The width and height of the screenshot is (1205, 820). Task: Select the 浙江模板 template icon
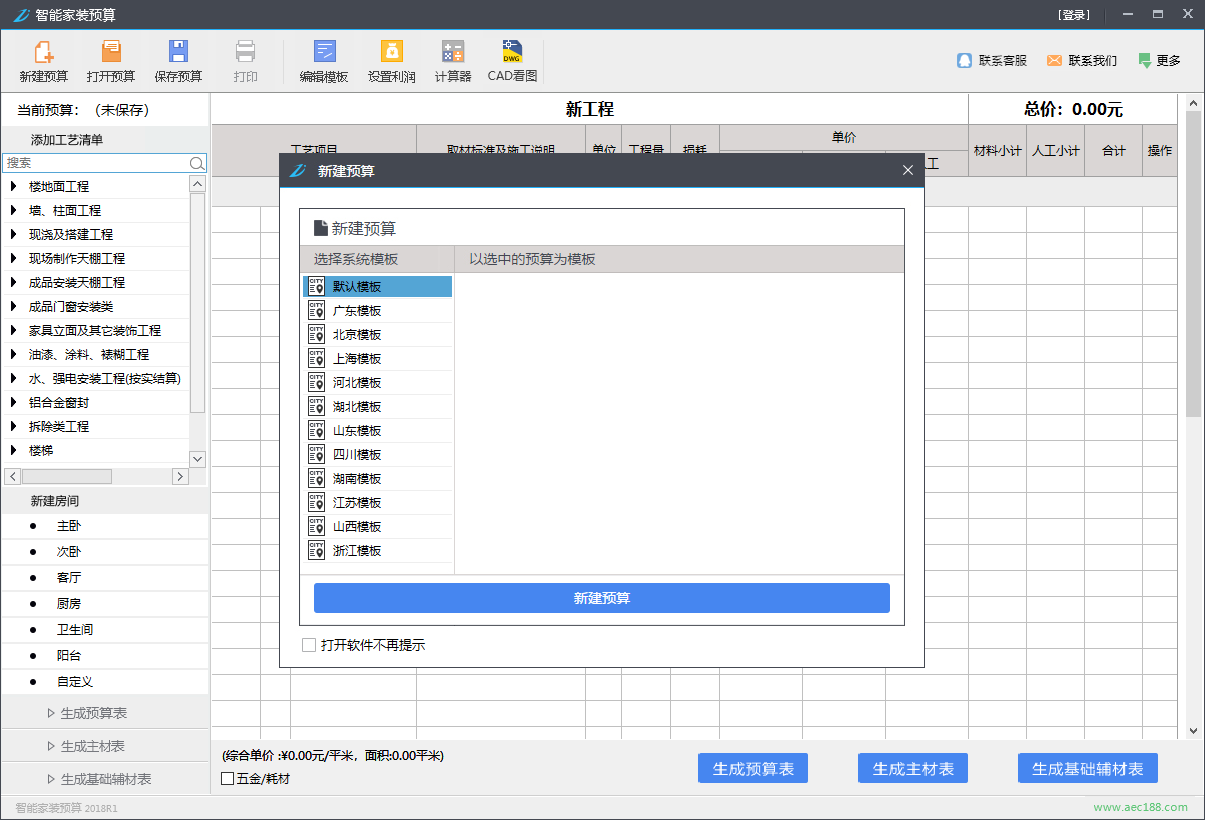(x=317, y=550)
